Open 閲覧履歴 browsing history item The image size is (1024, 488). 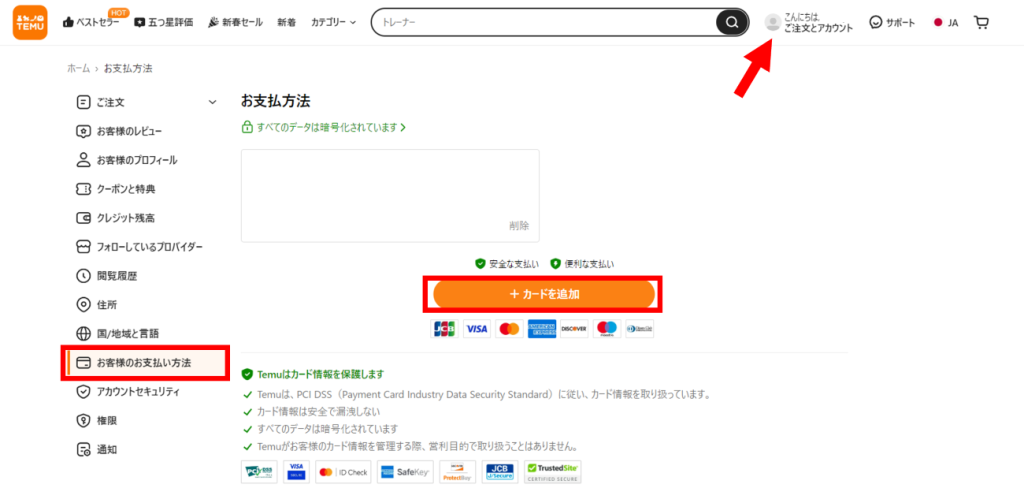(x=116, y=275)
